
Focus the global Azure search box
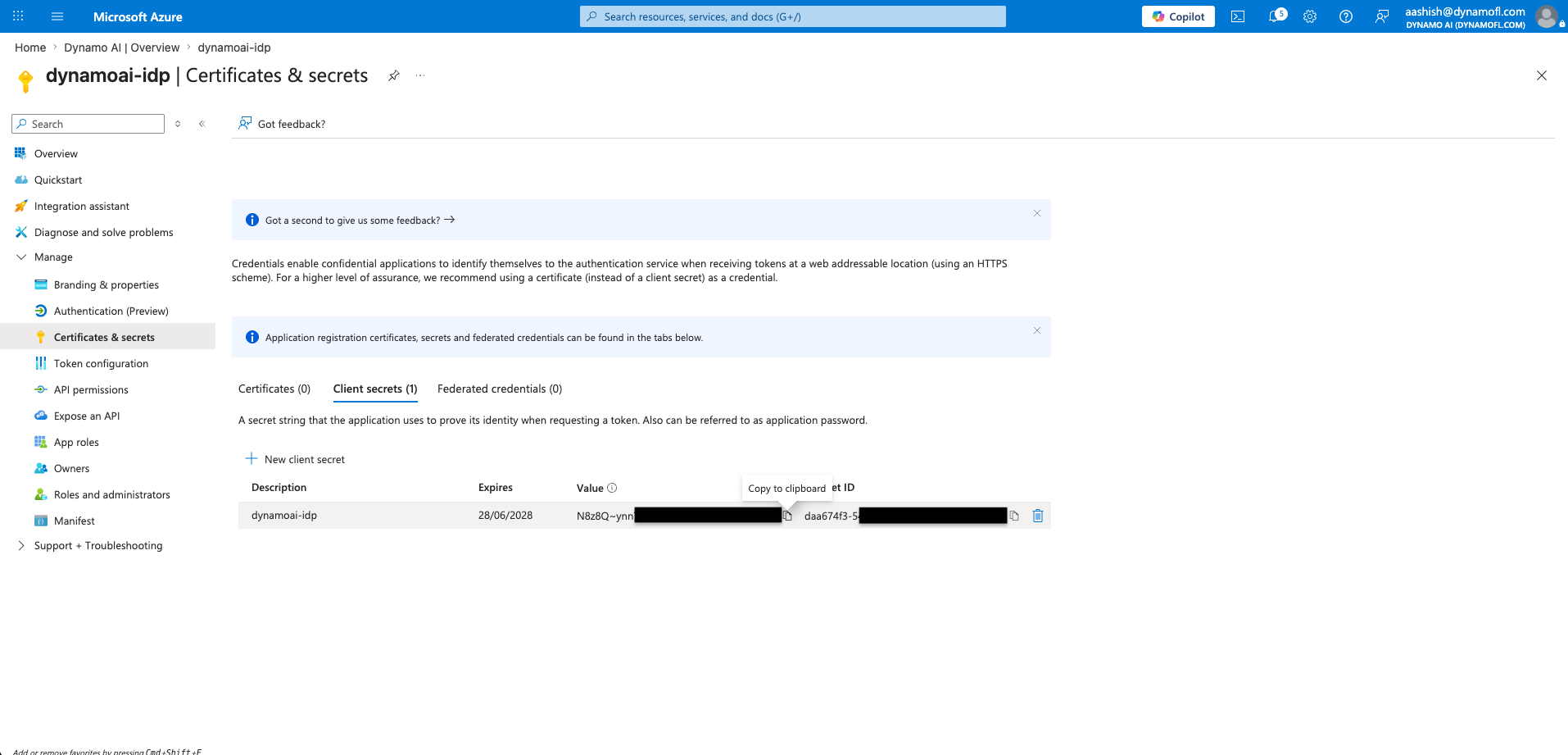click(x=793, y=16)
